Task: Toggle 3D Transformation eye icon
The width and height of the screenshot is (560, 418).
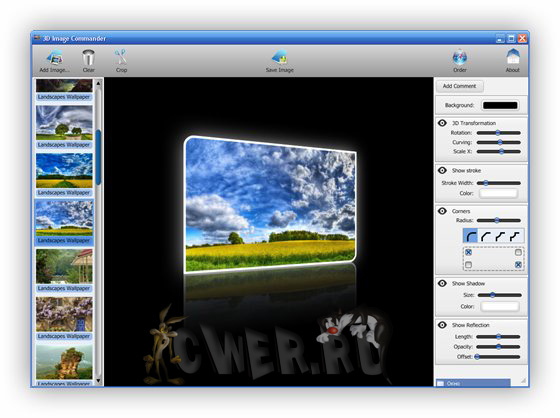Action: click(442, 123)
